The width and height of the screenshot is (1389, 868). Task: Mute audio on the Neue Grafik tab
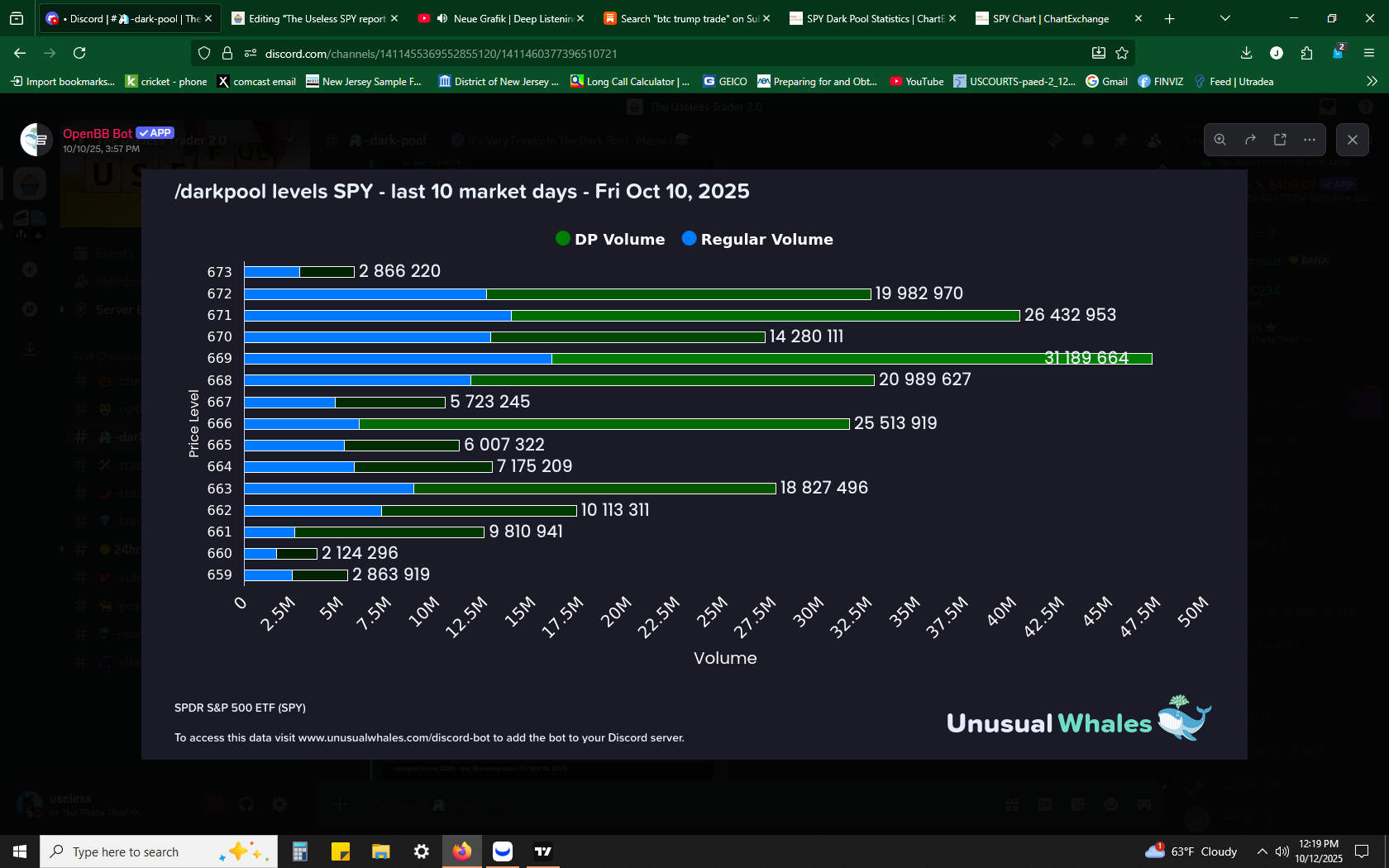pyautogui.click(x=442, y=18)
